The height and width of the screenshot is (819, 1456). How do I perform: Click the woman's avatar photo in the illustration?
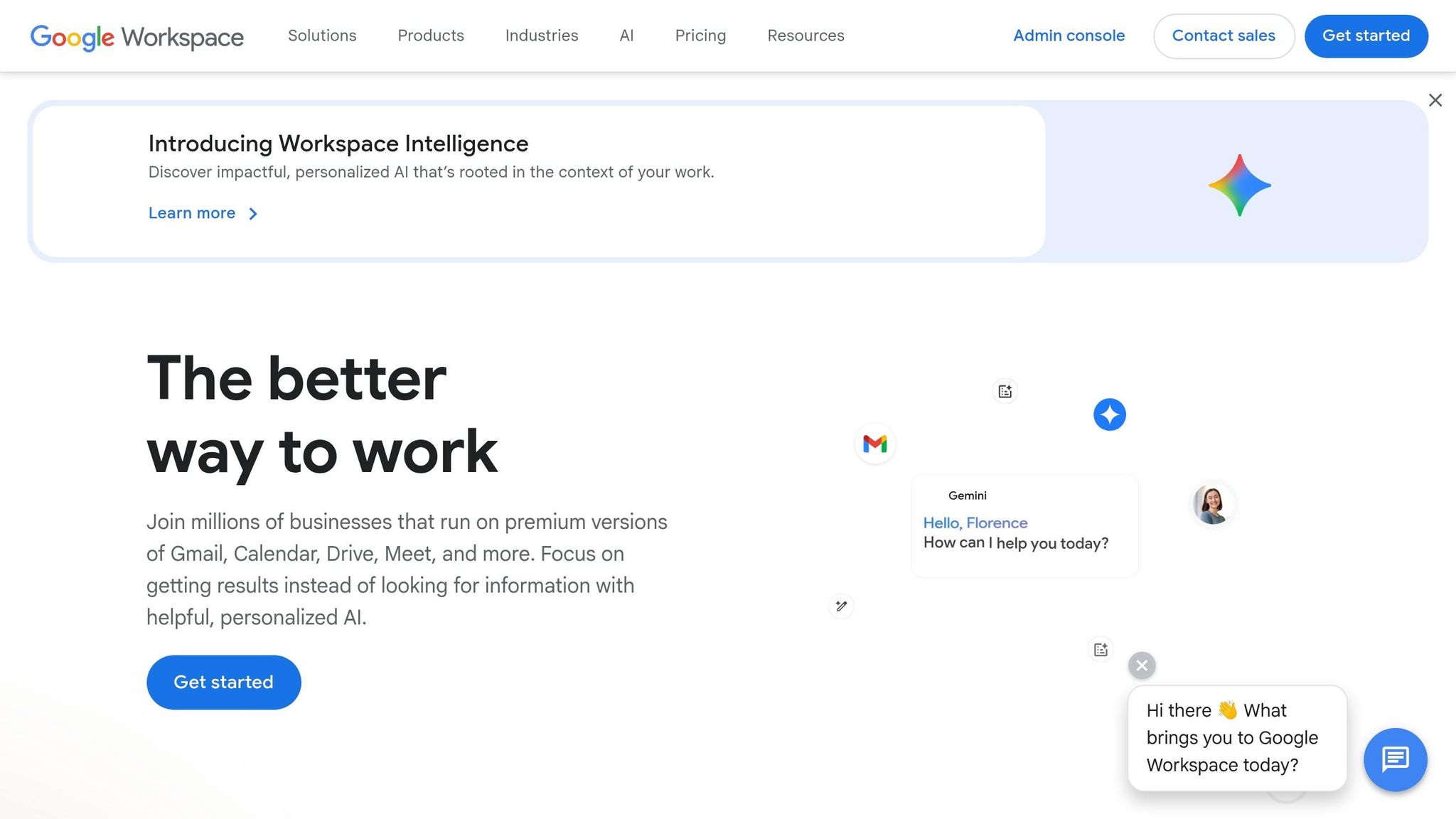1212,504
